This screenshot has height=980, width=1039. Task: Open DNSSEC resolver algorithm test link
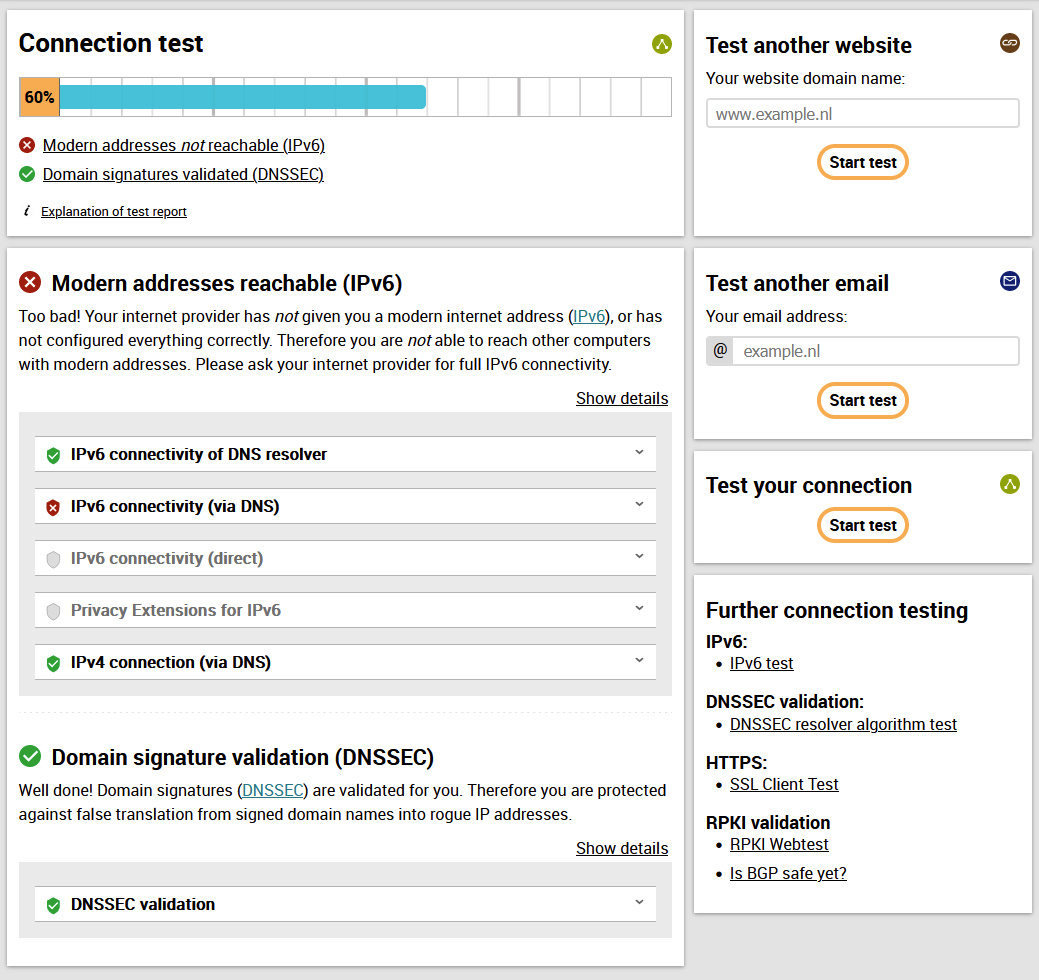point(843,724)
